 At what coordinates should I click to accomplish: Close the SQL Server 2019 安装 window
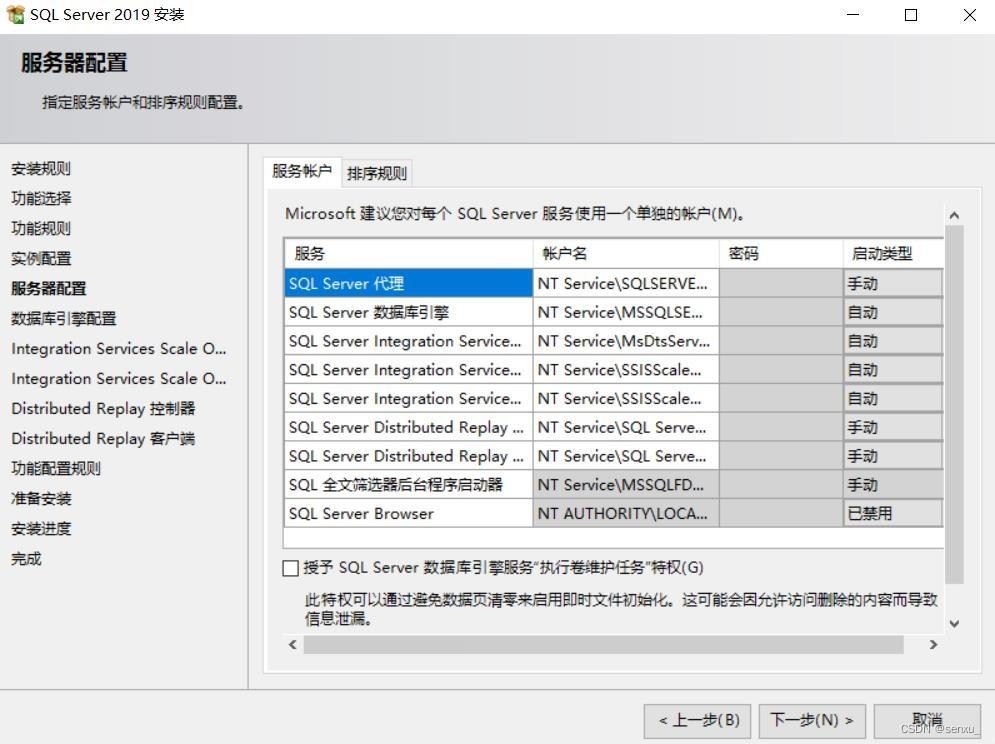(970, 15)
